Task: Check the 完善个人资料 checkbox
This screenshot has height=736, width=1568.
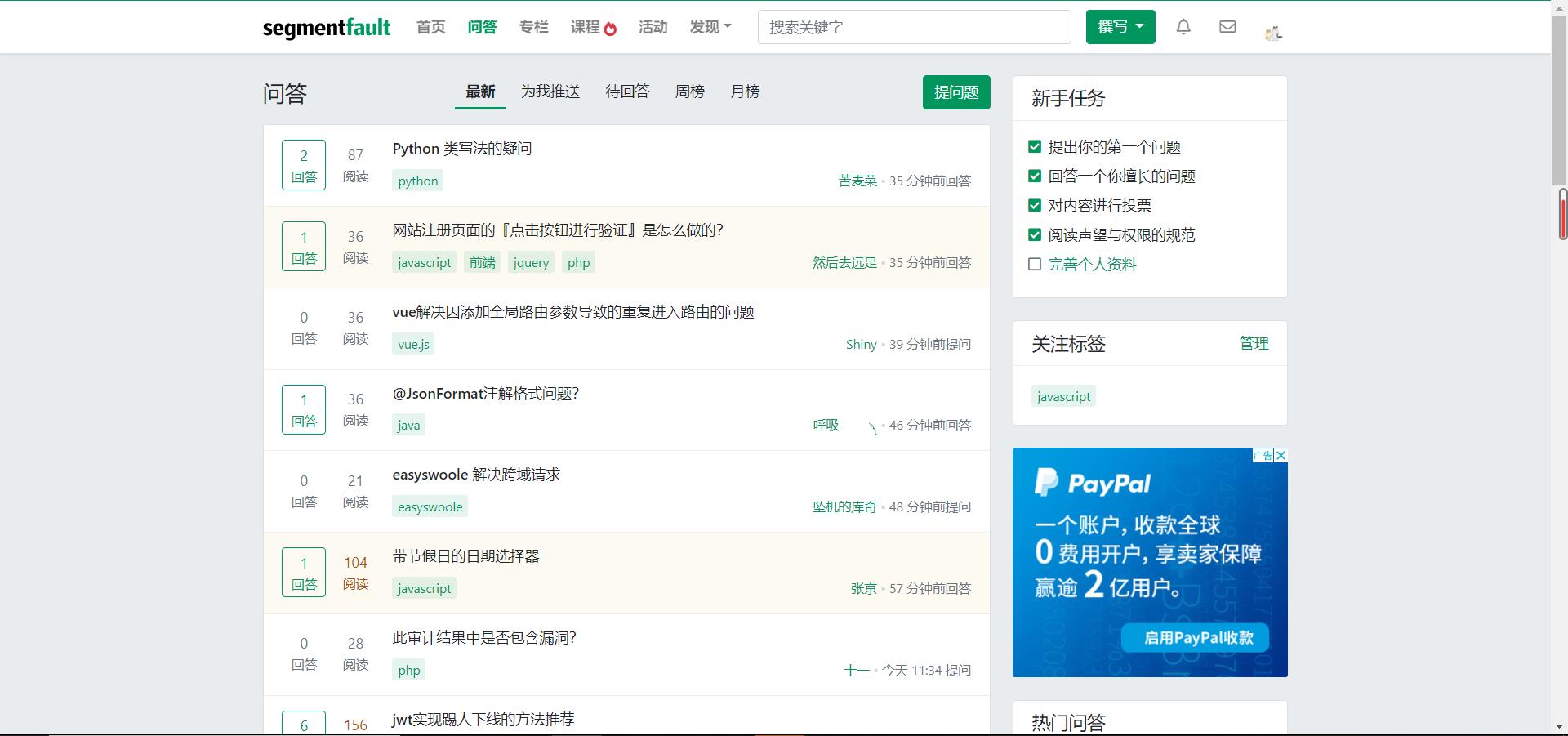Action: tap(1034, 265)
